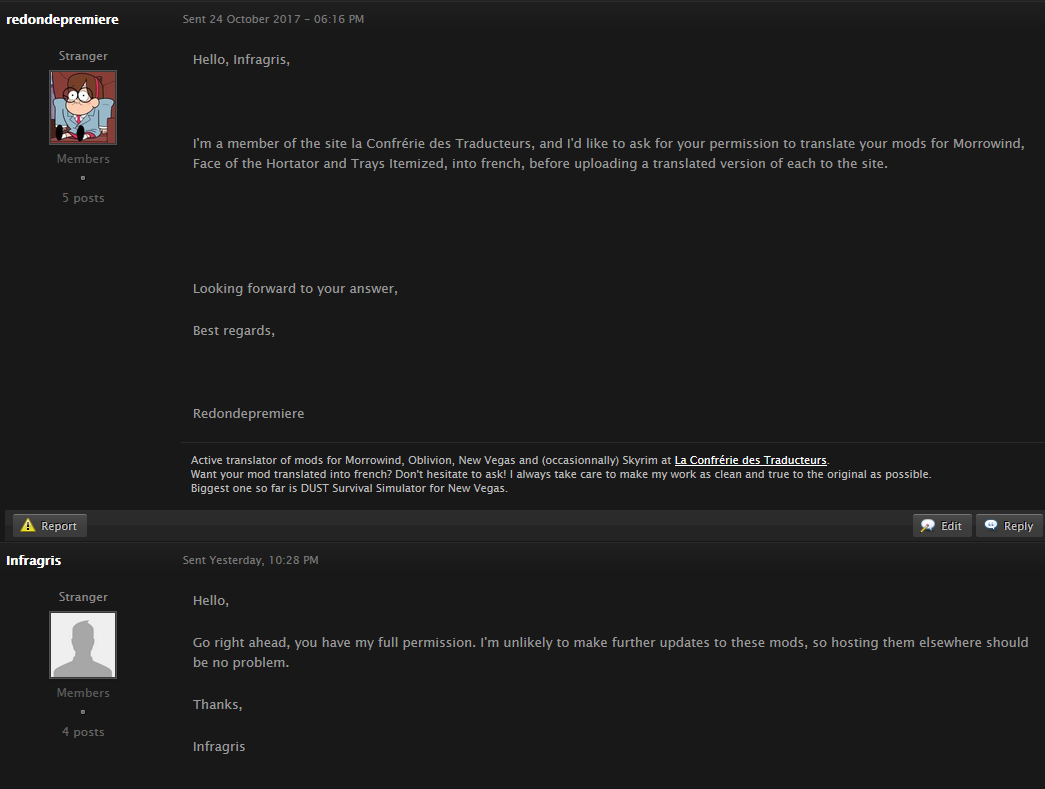Click Stranger rank above redondepremiere's avatar
The height and width of the screenshot is (789, 1045).
tap(83, 56)
